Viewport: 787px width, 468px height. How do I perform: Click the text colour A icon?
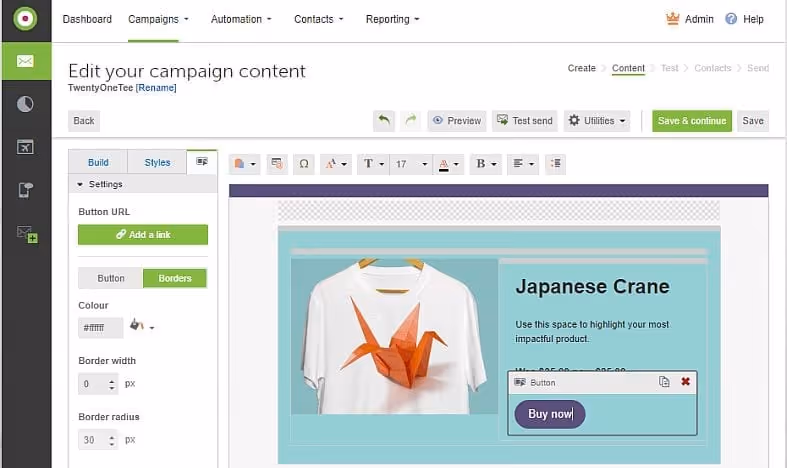443,164
